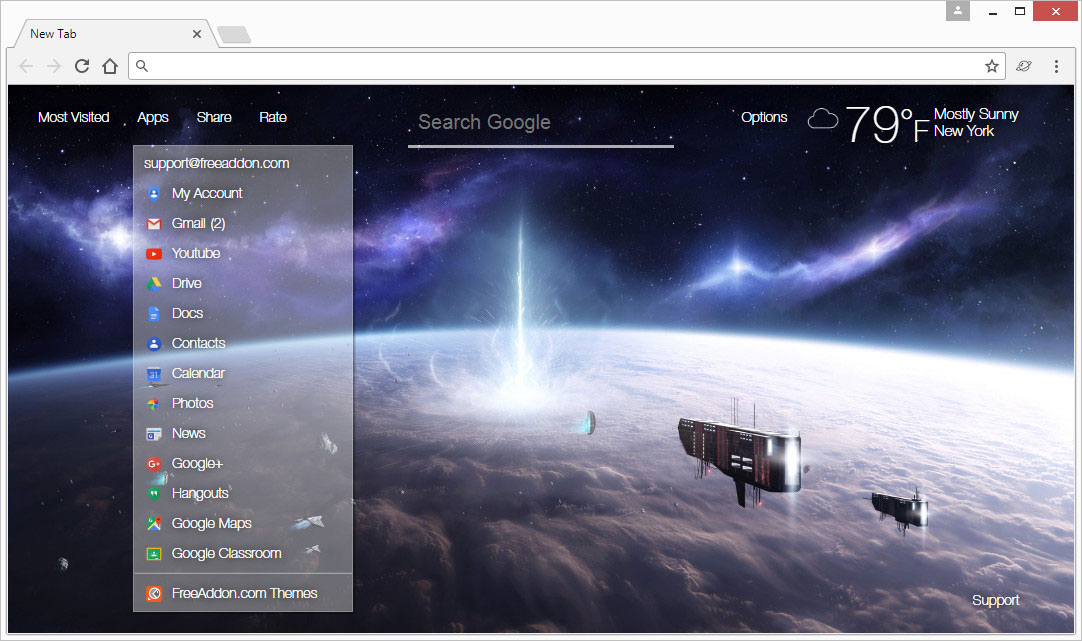Click the Google Classroom icon

click(154, 554)
